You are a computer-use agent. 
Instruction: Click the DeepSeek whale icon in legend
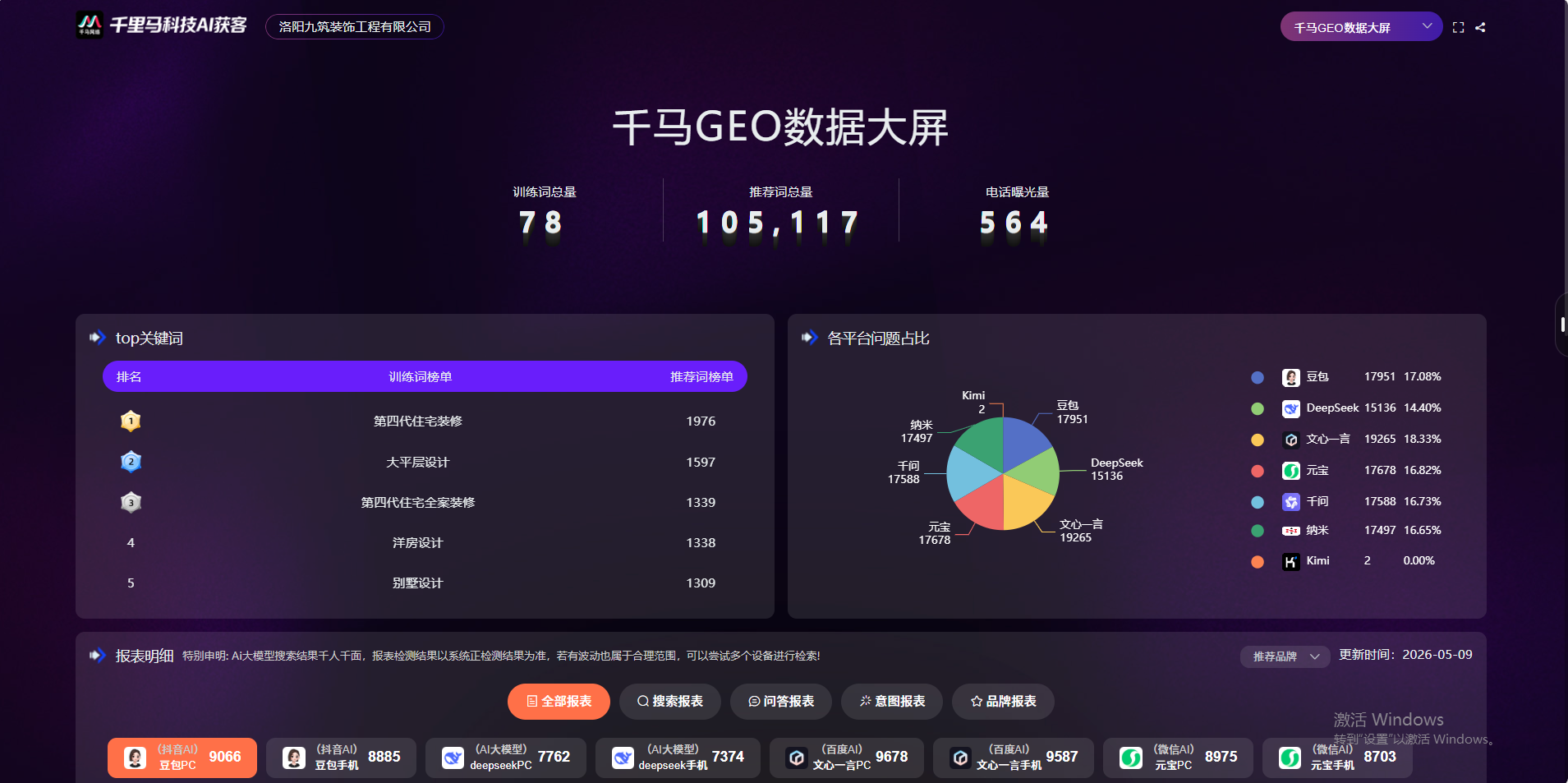tap(1291, 408)
